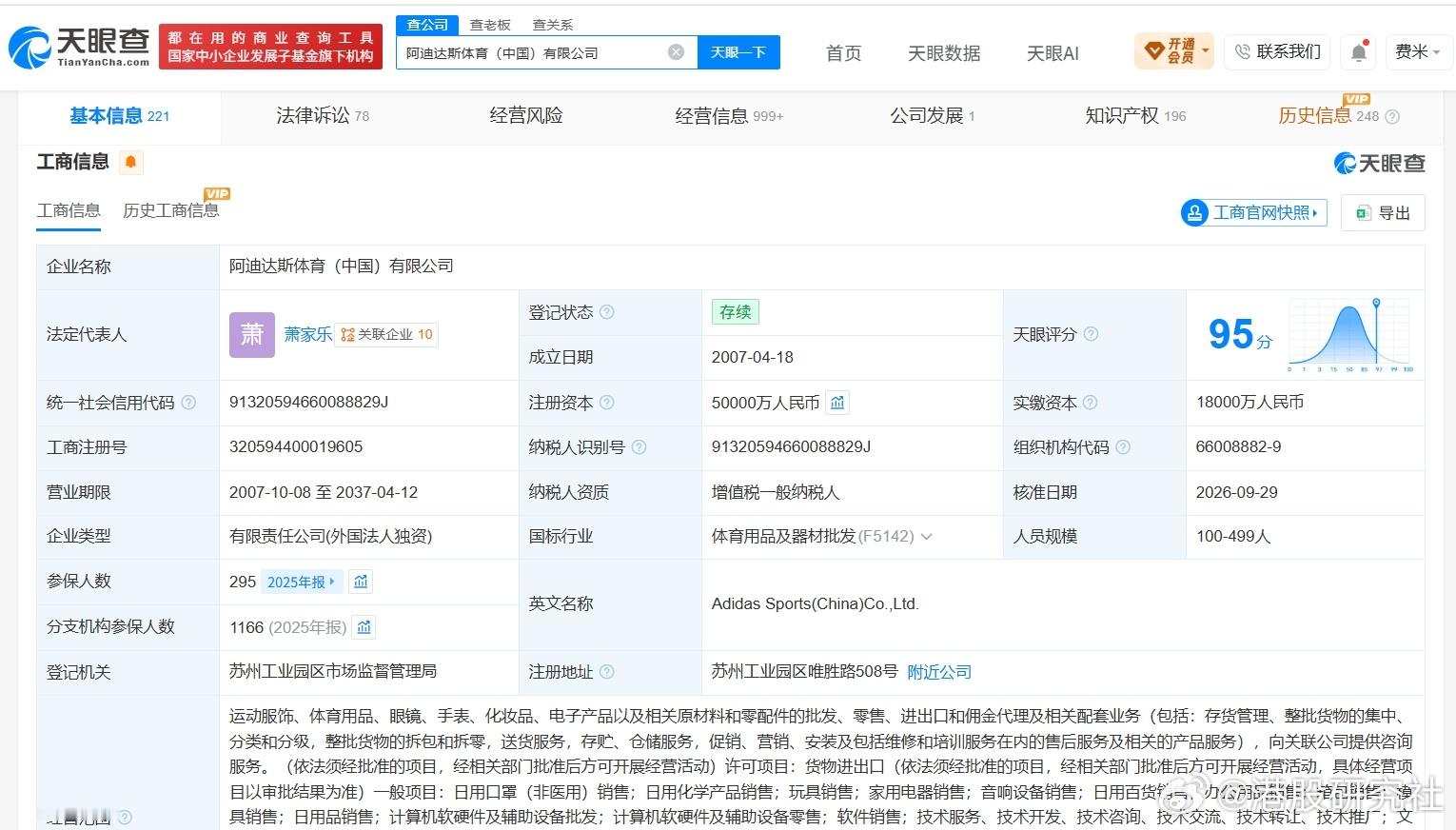Click help icon next to 注册地址
The width and height of the screenshot is (1456, 830).
pyautogui.click(x=607, y=672)
